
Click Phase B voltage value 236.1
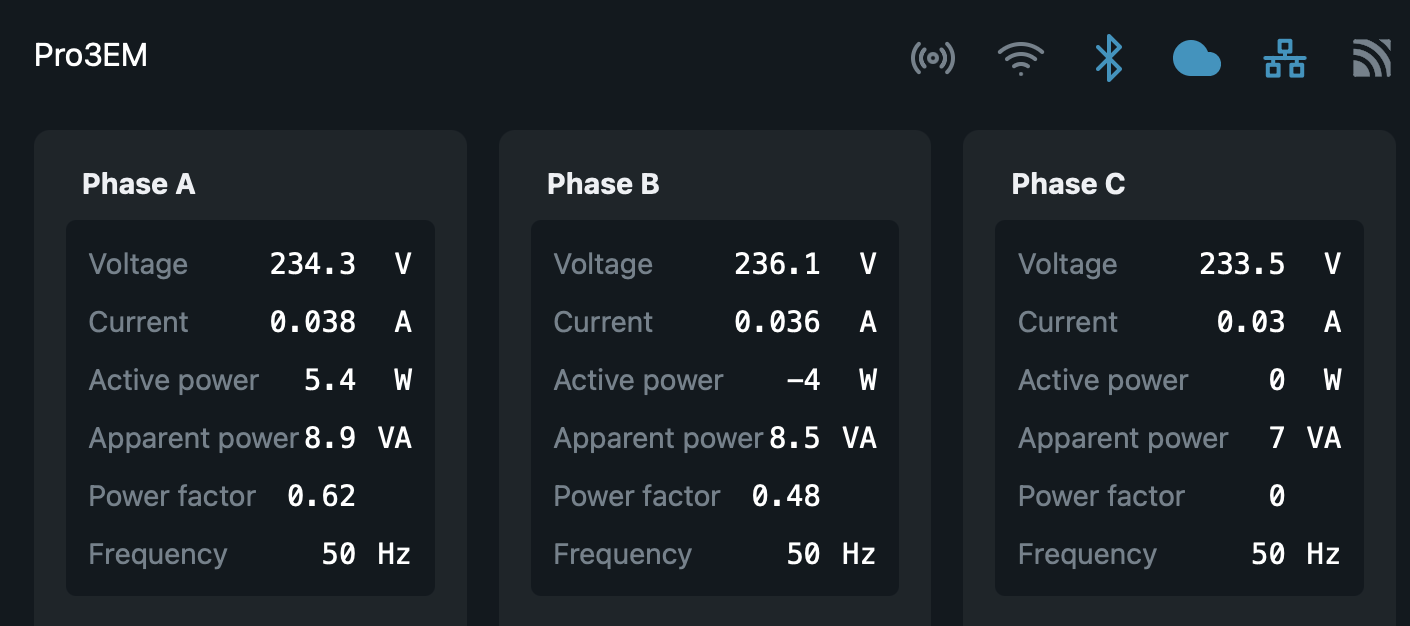(x=777, y=264)
